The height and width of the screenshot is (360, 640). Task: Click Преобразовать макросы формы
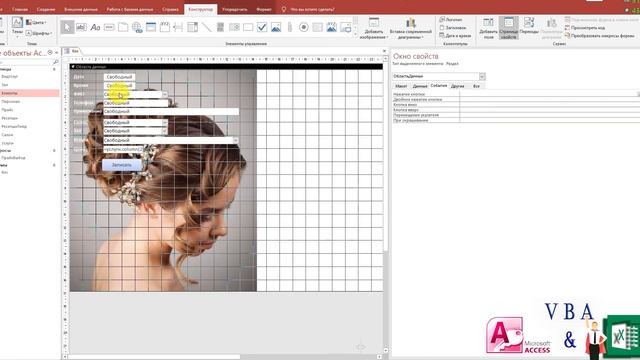coord(600,36)
